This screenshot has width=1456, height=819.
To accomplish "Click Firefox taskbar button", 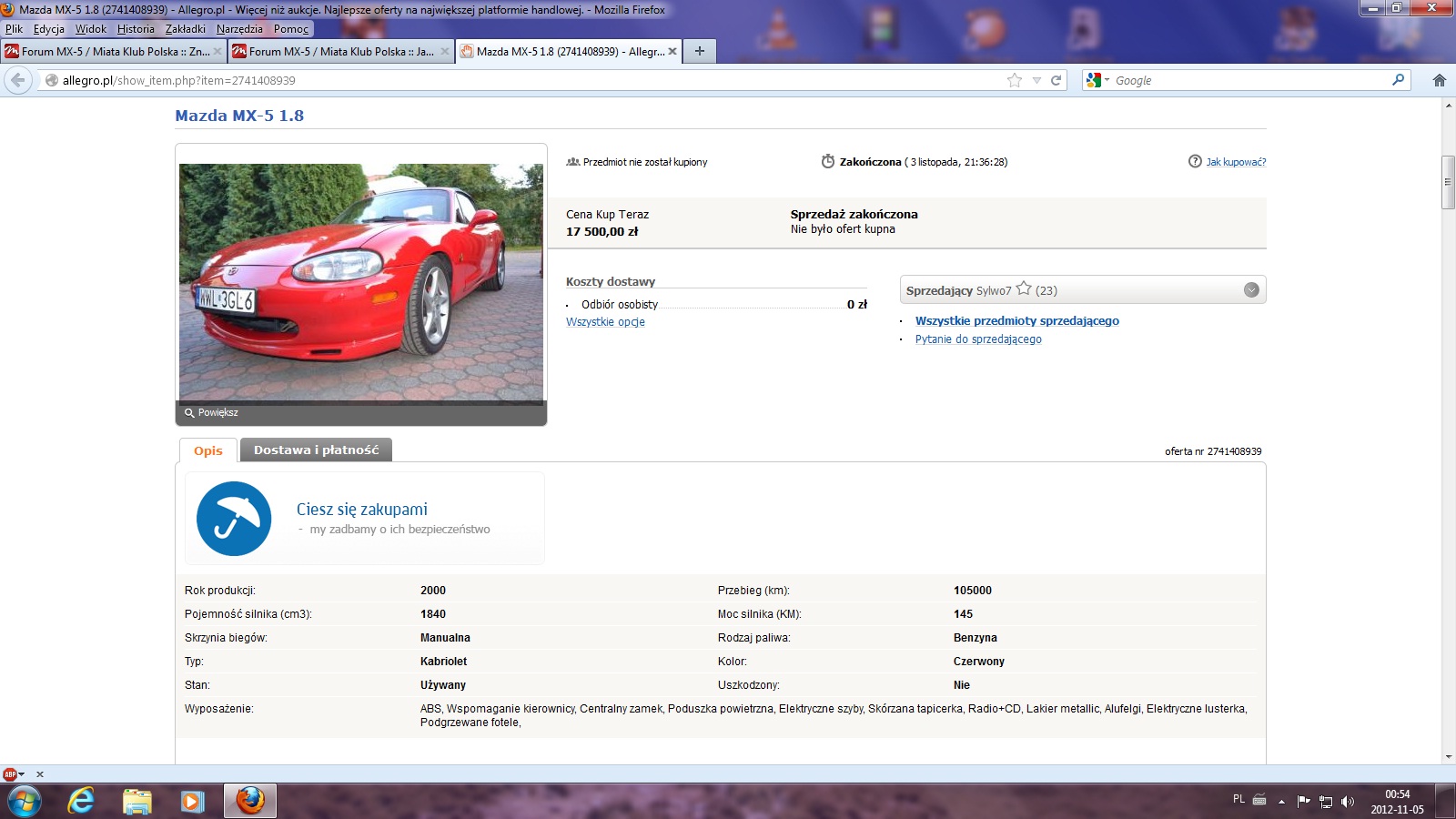I will 250,801.
